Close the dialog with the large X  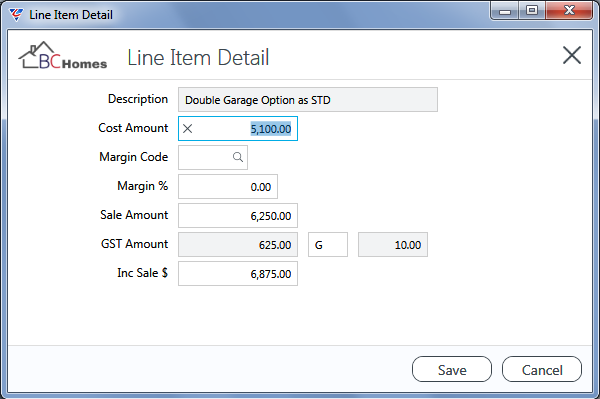coord(572,55)
